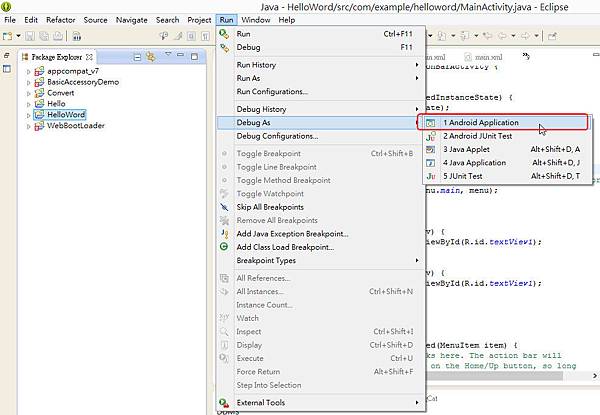The width and height of the screenshot is (600, 415).
Task: Open the Help menu
Action: pos(287,20)
